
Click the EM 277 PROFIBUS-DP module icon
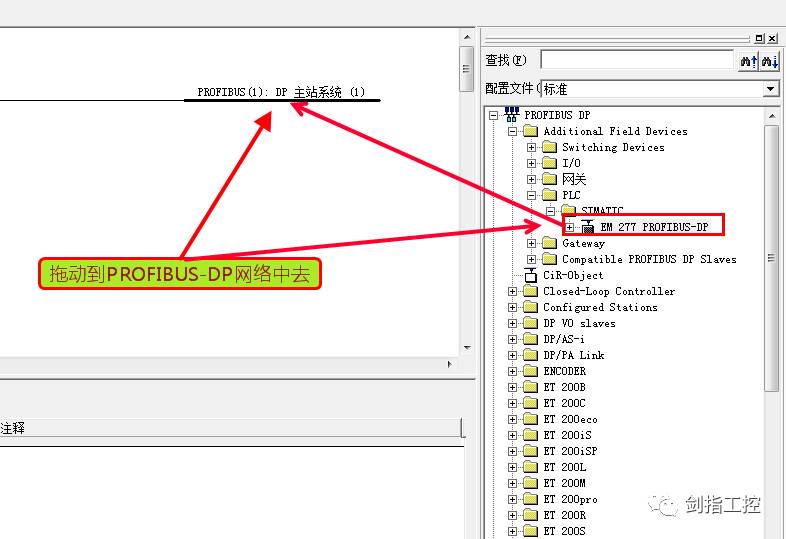click(x=587, y=227)
